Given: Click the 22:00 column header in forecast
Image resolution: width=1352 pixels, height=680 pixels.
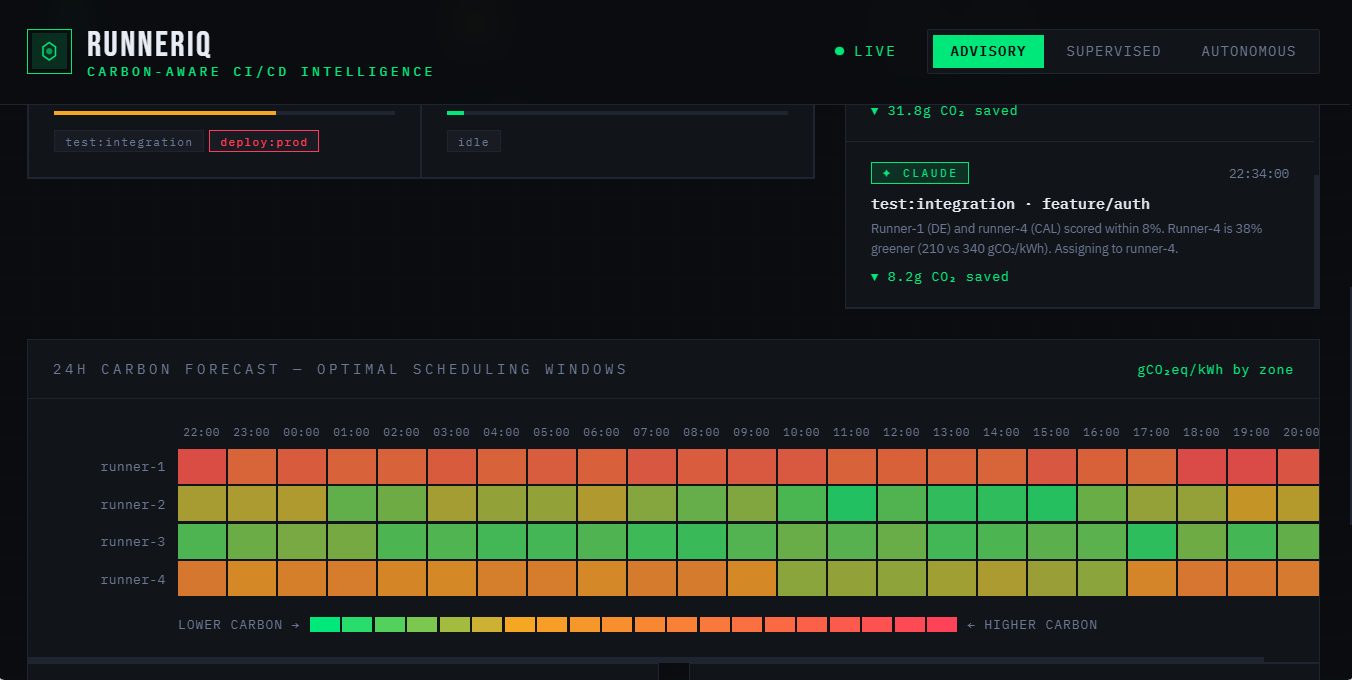Looking at the screenshot, I should [x=202, y=432].
